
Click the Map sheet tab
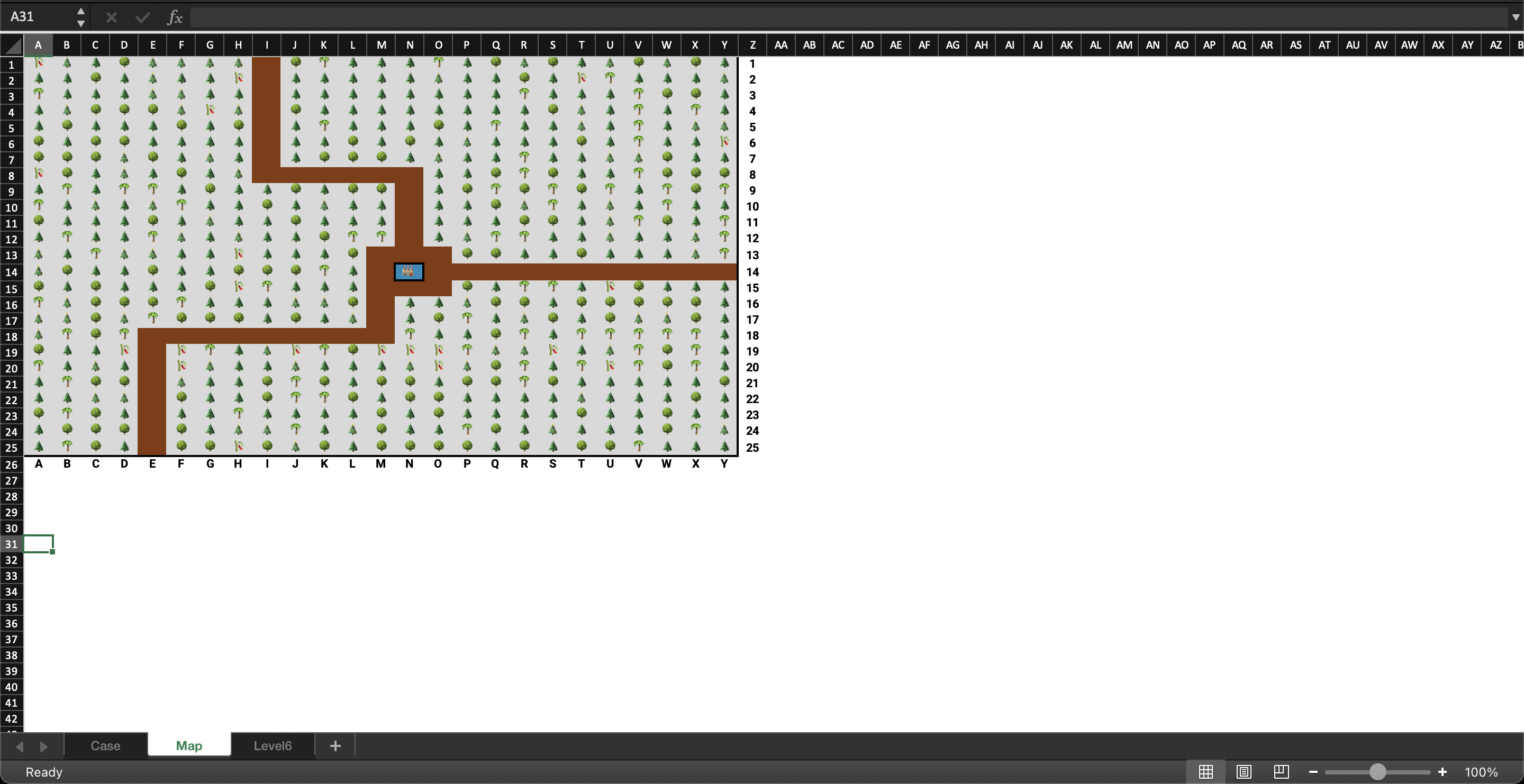(x=188, y=745)
